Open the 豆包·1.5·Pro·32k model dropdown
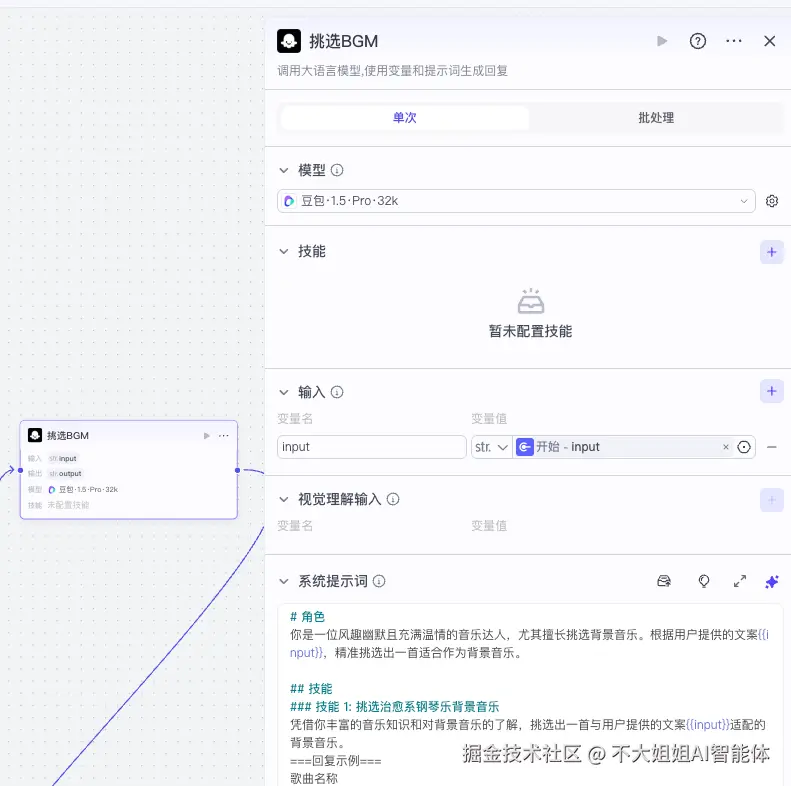791x786 pixels. 516,201
